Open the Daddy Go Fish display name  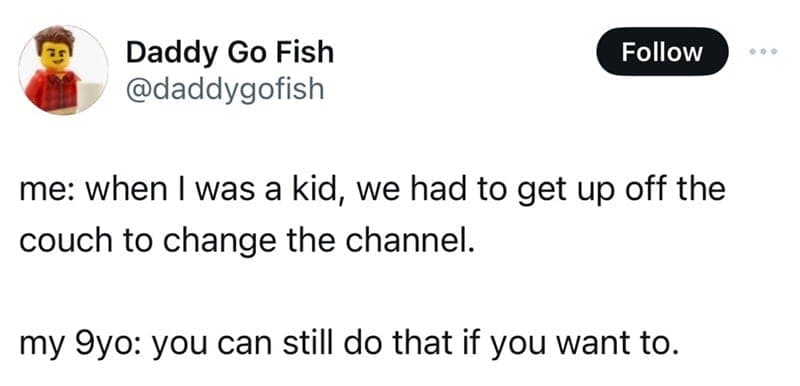(230, 53)
